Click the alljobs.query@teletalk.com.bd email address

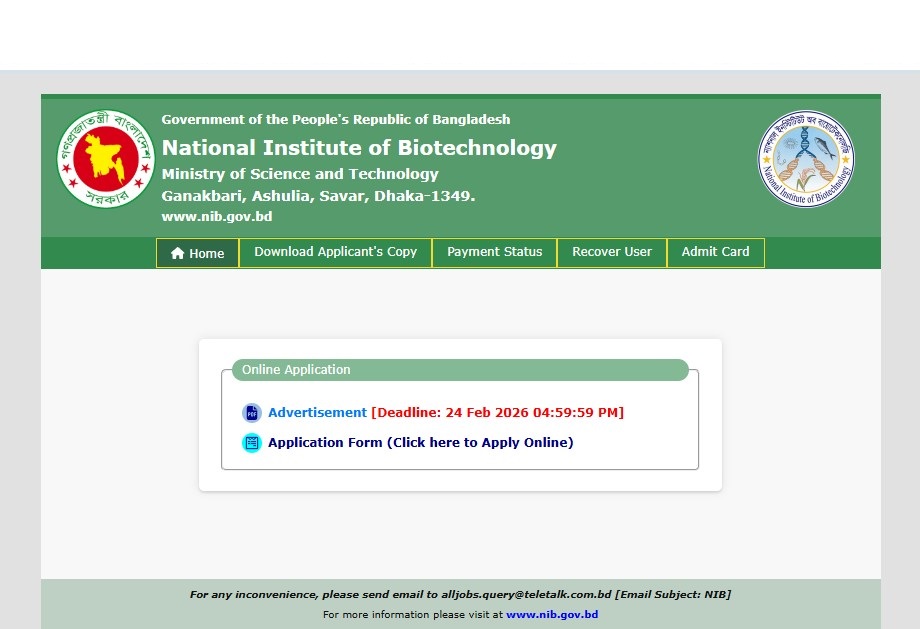[x=526, y=594]
